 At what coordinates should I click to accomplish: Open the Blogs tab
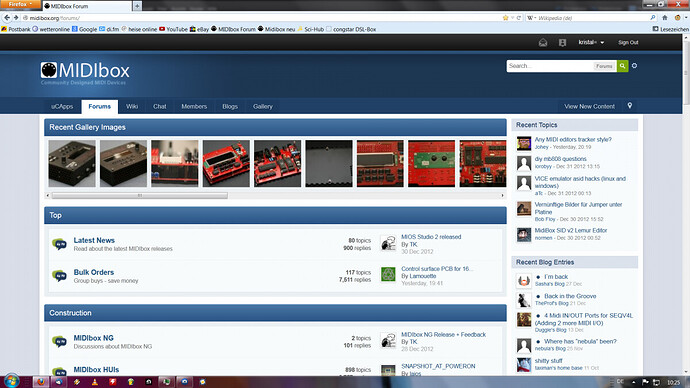pyautogui.click(x=230, y=106)
